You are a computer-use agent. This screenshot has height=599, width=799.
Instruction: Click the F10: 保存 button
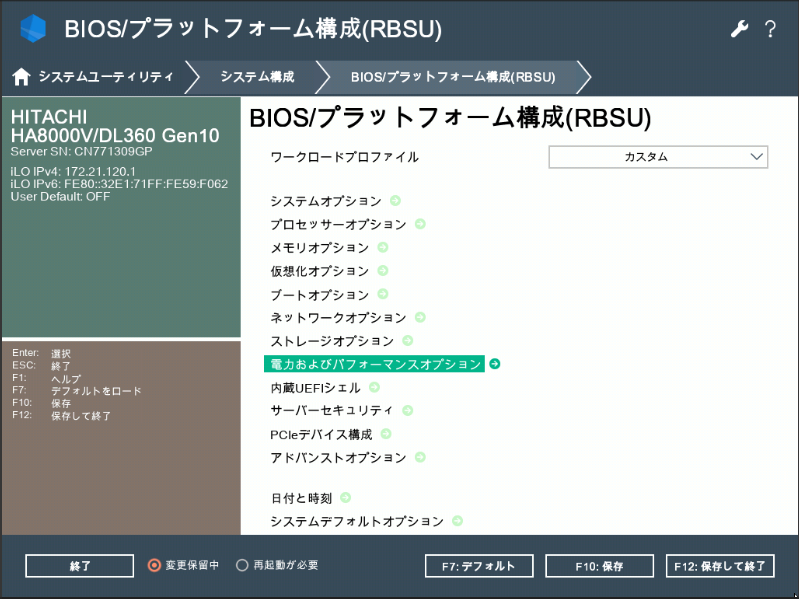(x=599, y=566)
